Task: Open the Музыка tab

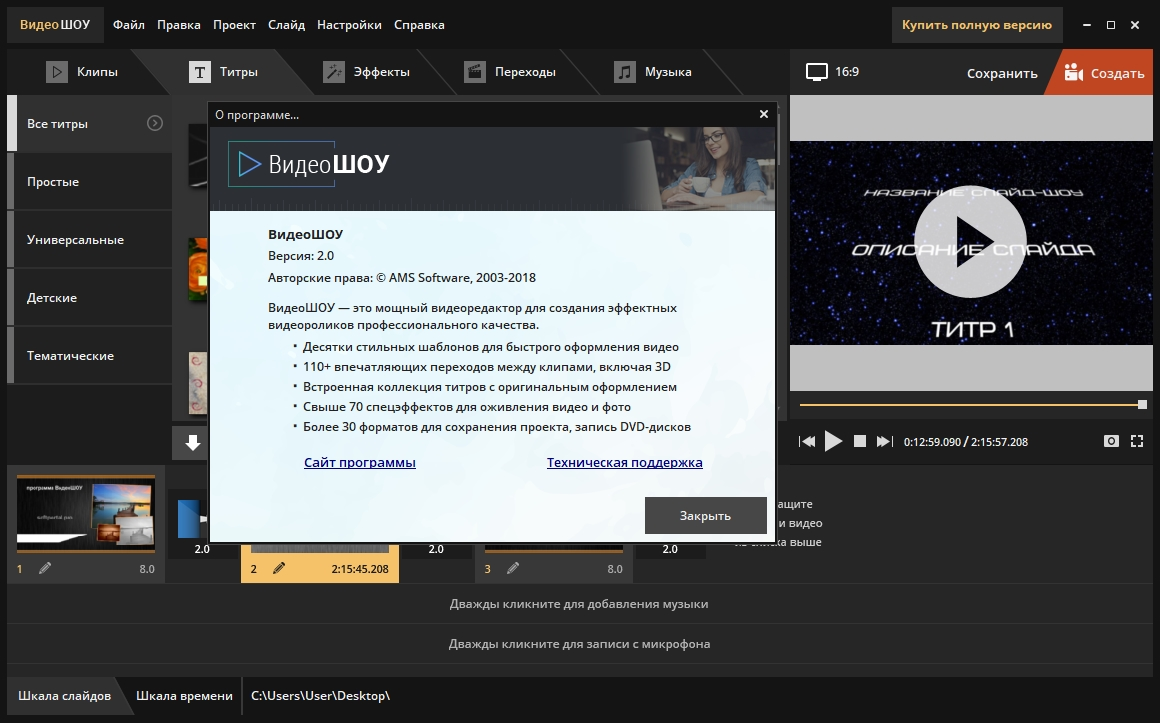Action: 654,72
